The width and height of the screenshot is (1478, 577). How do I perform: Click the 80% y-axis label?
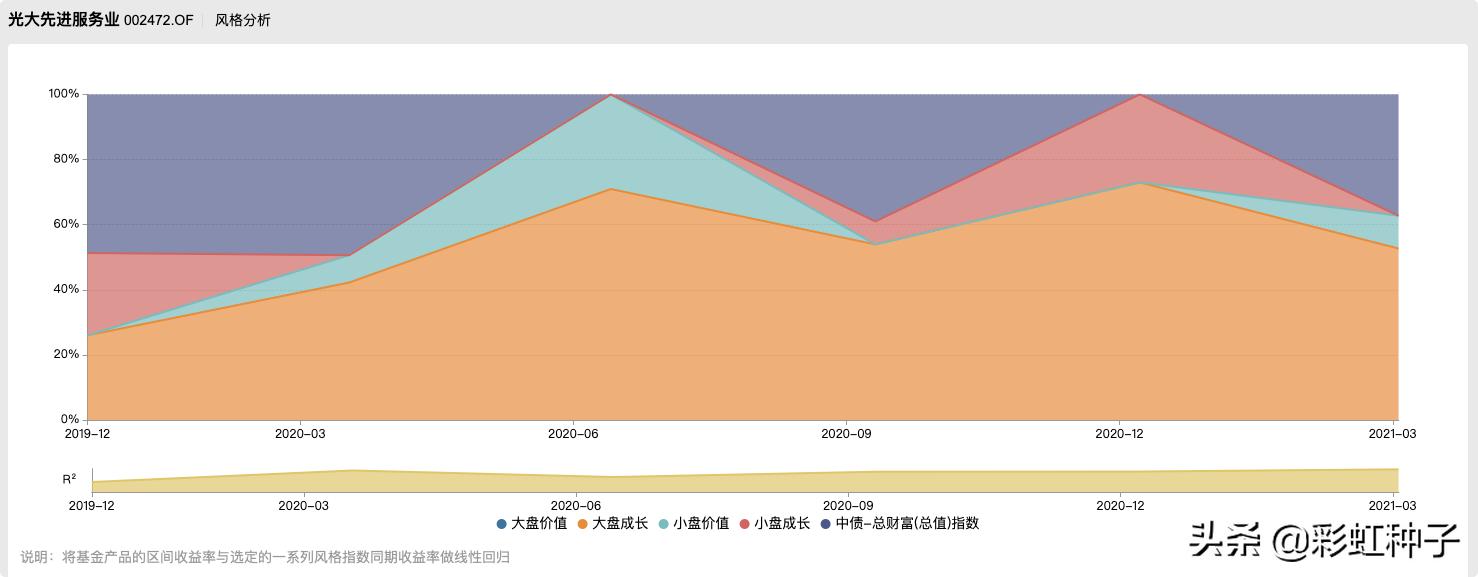(x=67, y=159)
